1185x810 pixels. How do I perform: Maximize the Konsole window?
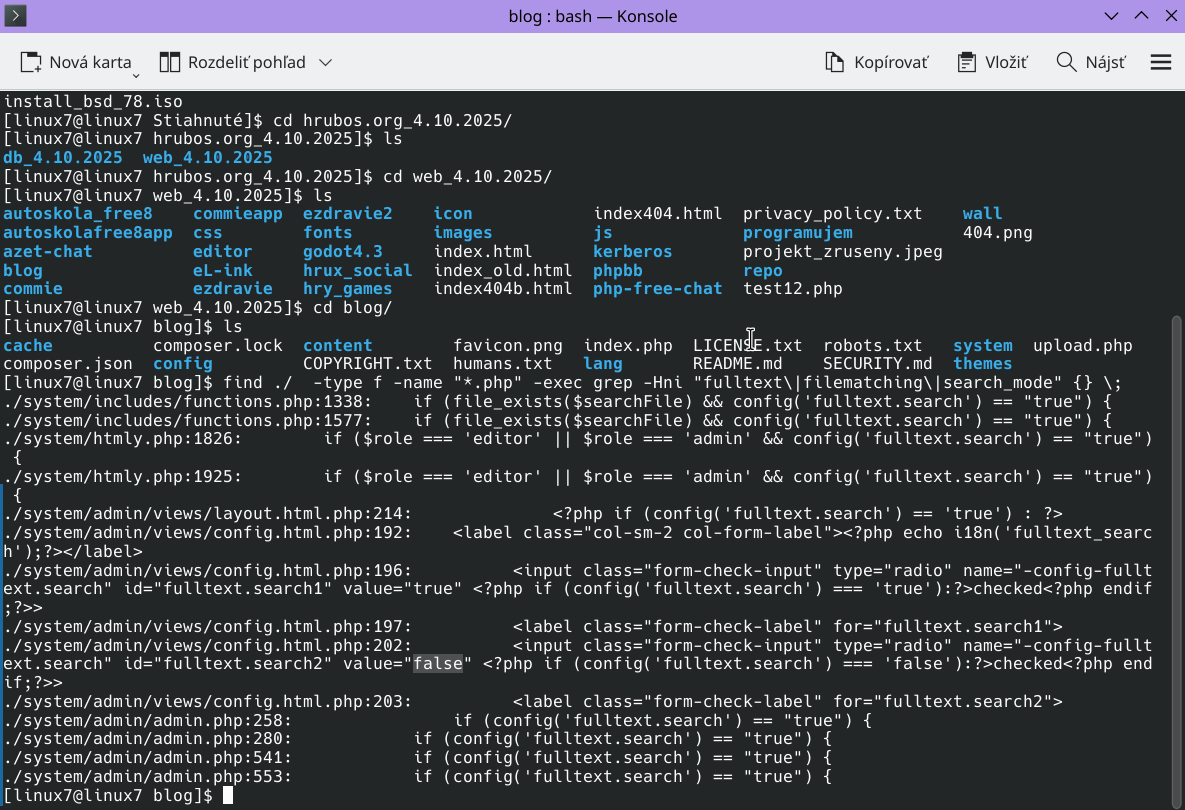[x=1140, y=16]
